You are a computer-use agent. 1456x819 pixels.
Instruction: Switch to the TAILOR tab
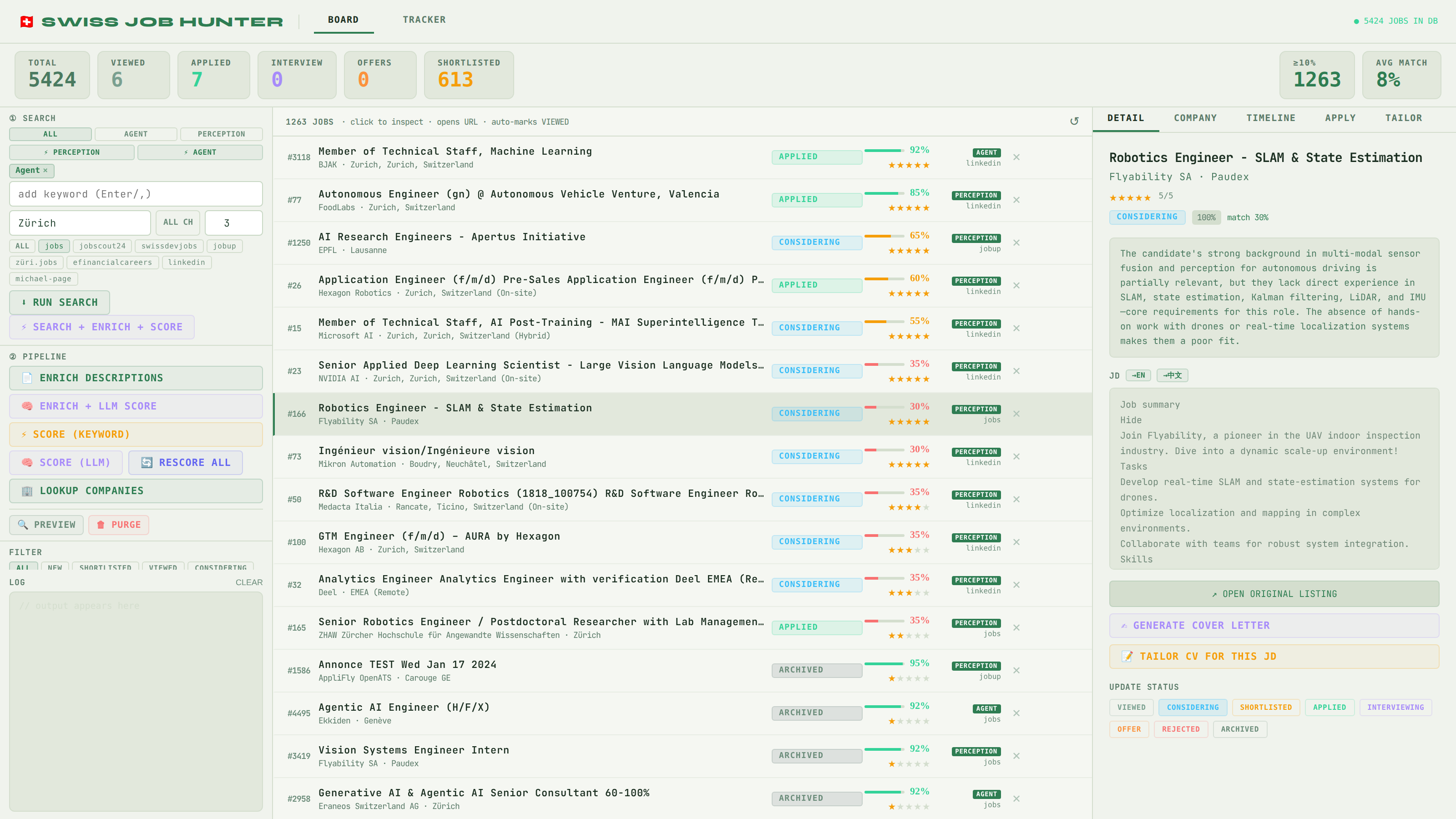1403,118
